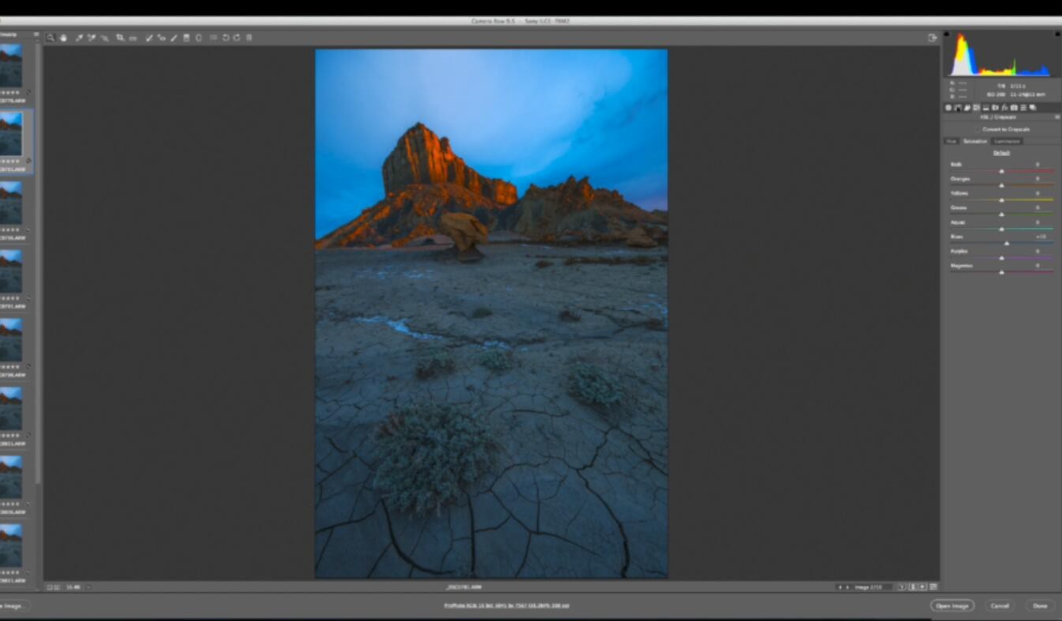Select the Hand tool
The height and width of the screenshot is (621, 1062).
click(64, 38)
